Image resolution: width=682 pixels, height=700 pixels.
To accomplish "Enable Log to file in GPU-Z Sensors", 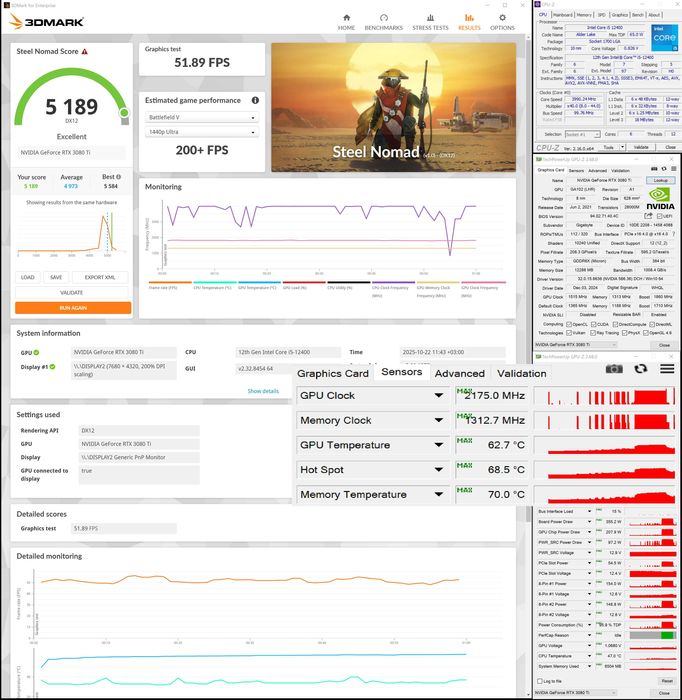I will click(541, 681).
